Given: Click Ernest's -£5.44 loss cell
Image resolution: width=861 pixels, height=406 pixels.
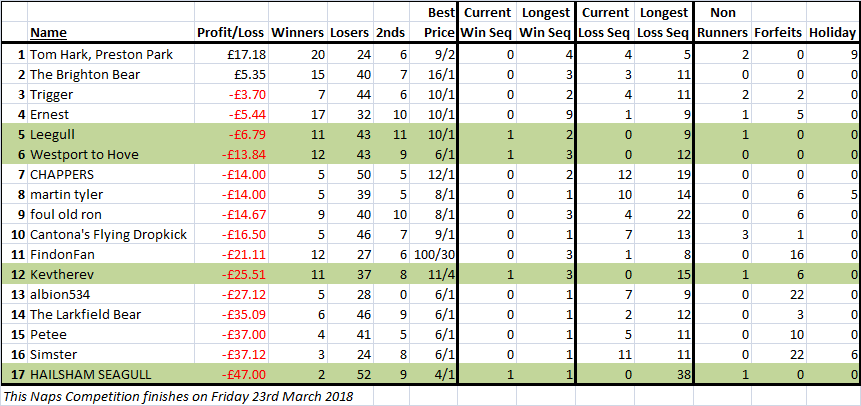Looking at the screenshot, I should (x=232, y=114).
